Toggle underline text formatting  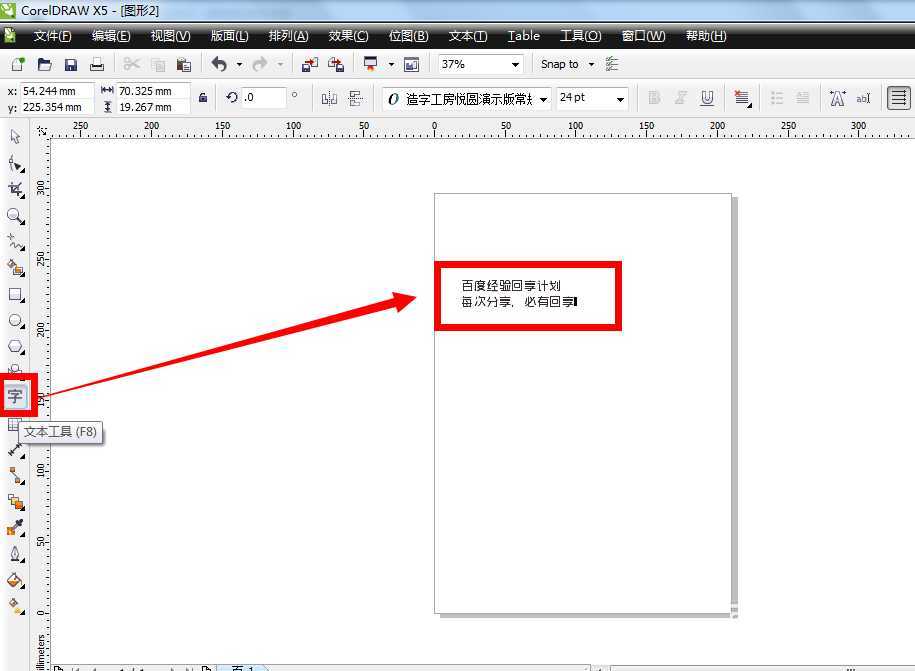pyautogui.click(x=707, y=98)
